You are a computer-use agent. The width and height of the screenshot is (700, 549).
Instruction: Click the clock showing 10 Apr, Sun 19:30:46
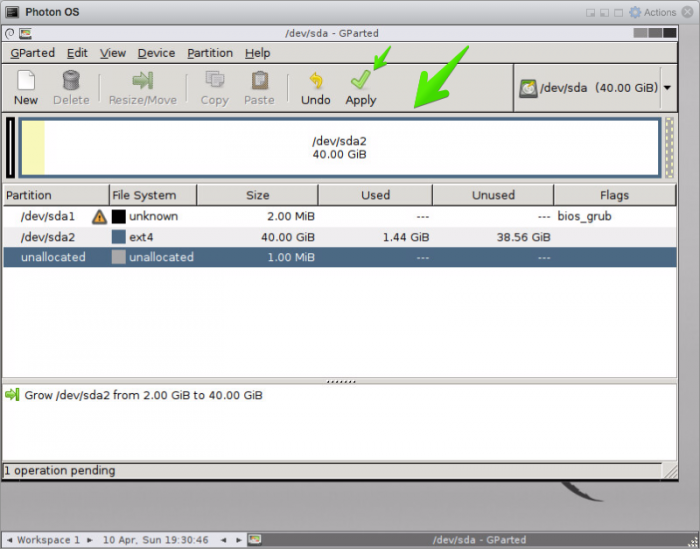click(155, 540)
